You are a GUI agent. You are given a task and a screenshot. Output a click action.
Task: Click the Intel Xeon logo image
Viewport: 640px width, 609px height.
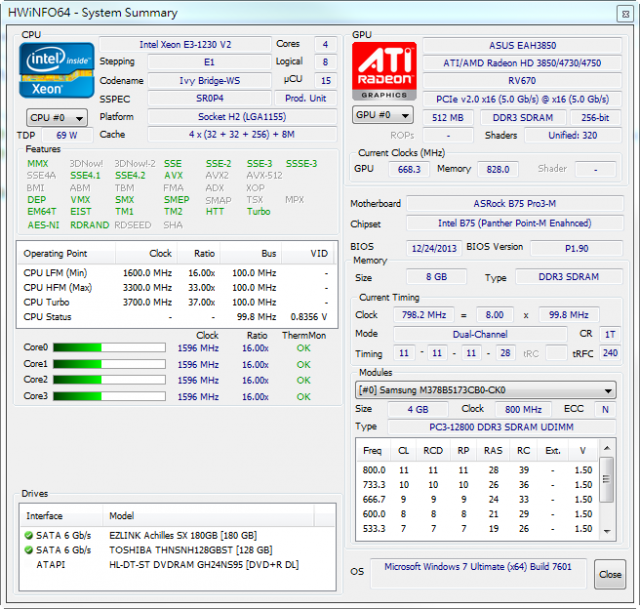coord(57,70)
